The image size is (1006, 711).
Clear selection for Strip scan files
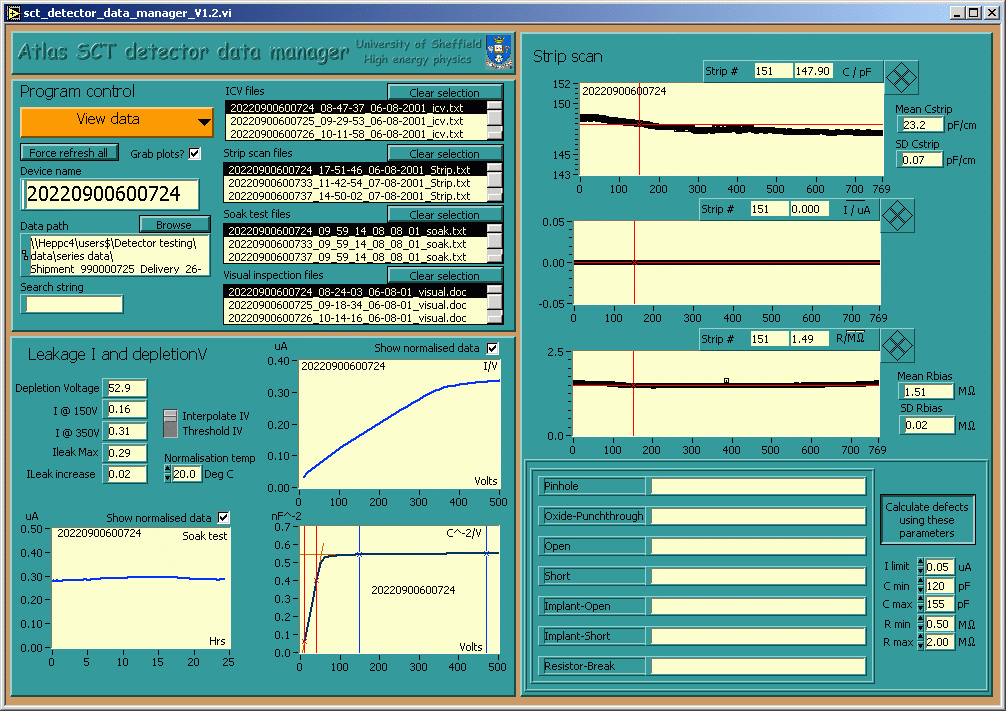point(445,153)
